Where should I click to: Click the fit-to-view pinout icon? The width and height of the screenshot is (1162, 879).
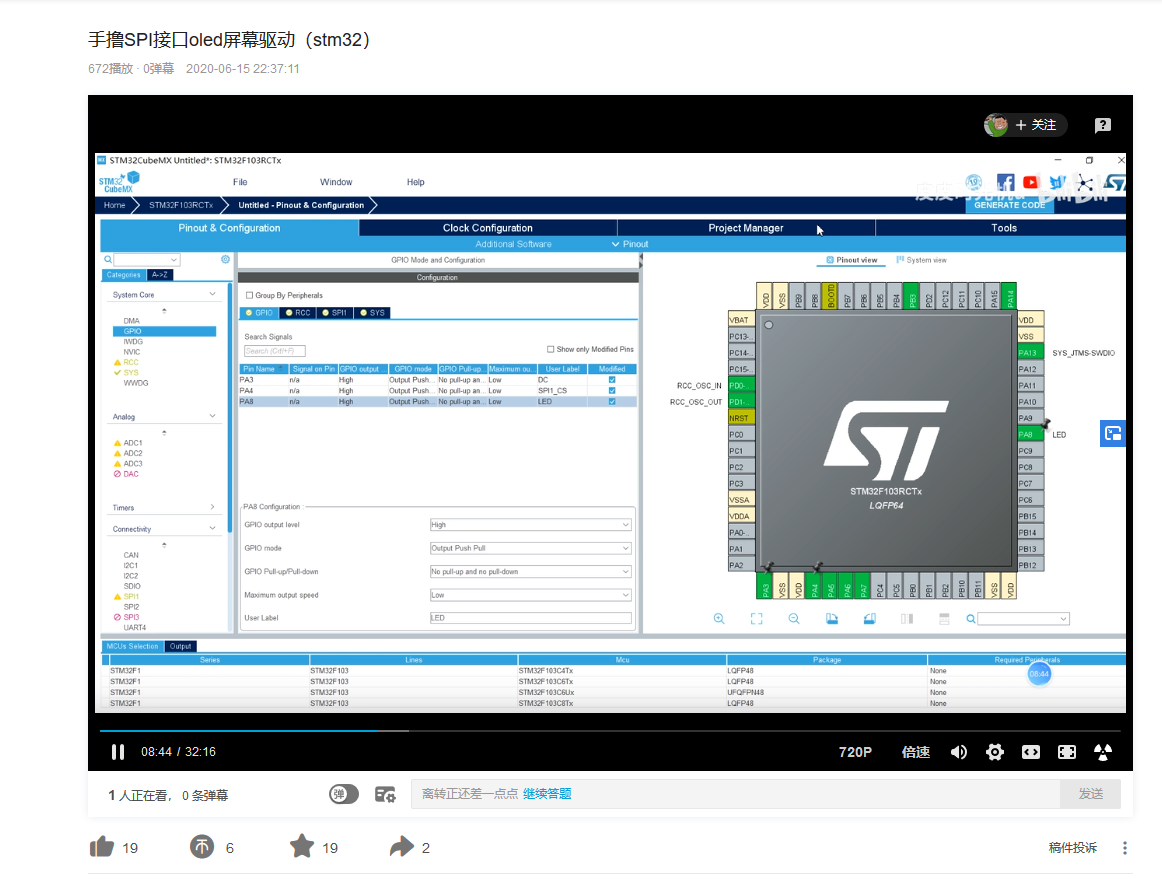click(x=757, y=618)
